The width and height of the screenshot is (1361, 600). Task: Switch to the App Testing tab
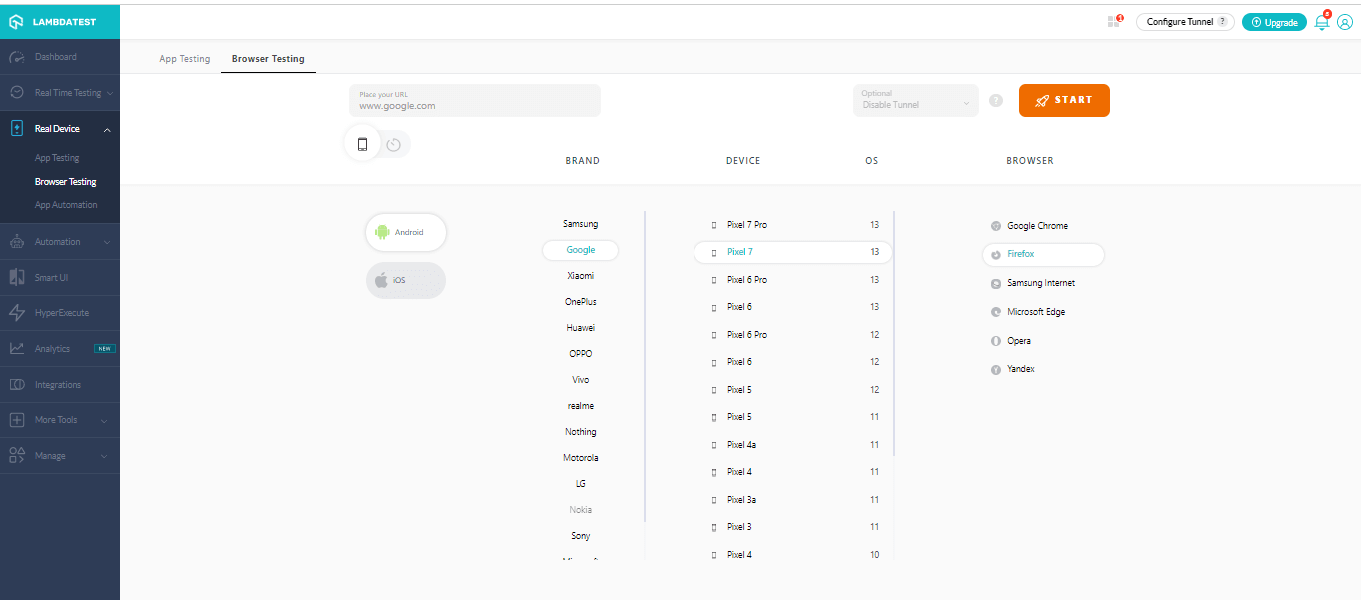click(185, 59)
